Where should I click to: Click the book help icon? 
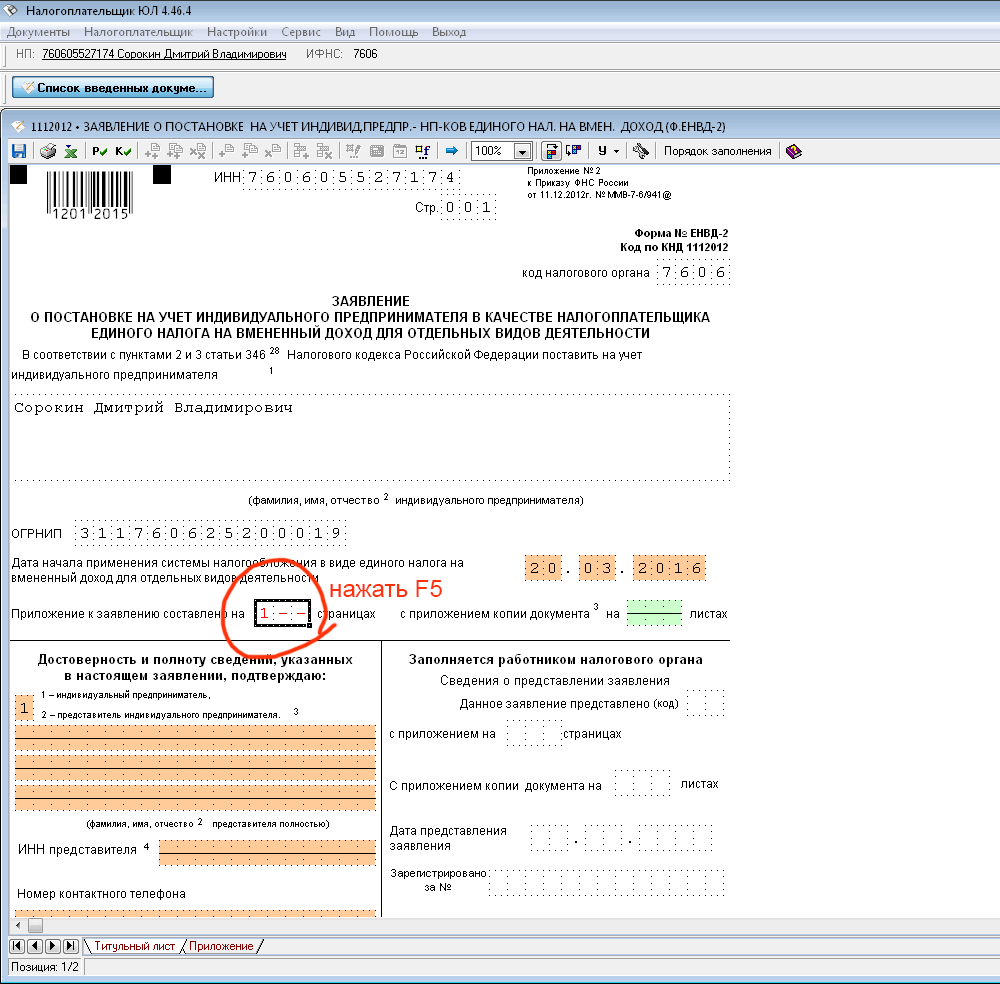point(793,151)
